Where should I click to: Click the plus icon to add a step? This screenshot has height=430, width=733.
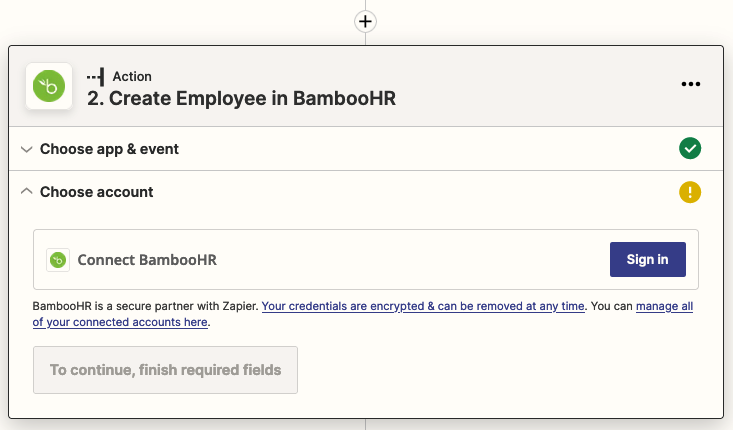coord(366,20)
